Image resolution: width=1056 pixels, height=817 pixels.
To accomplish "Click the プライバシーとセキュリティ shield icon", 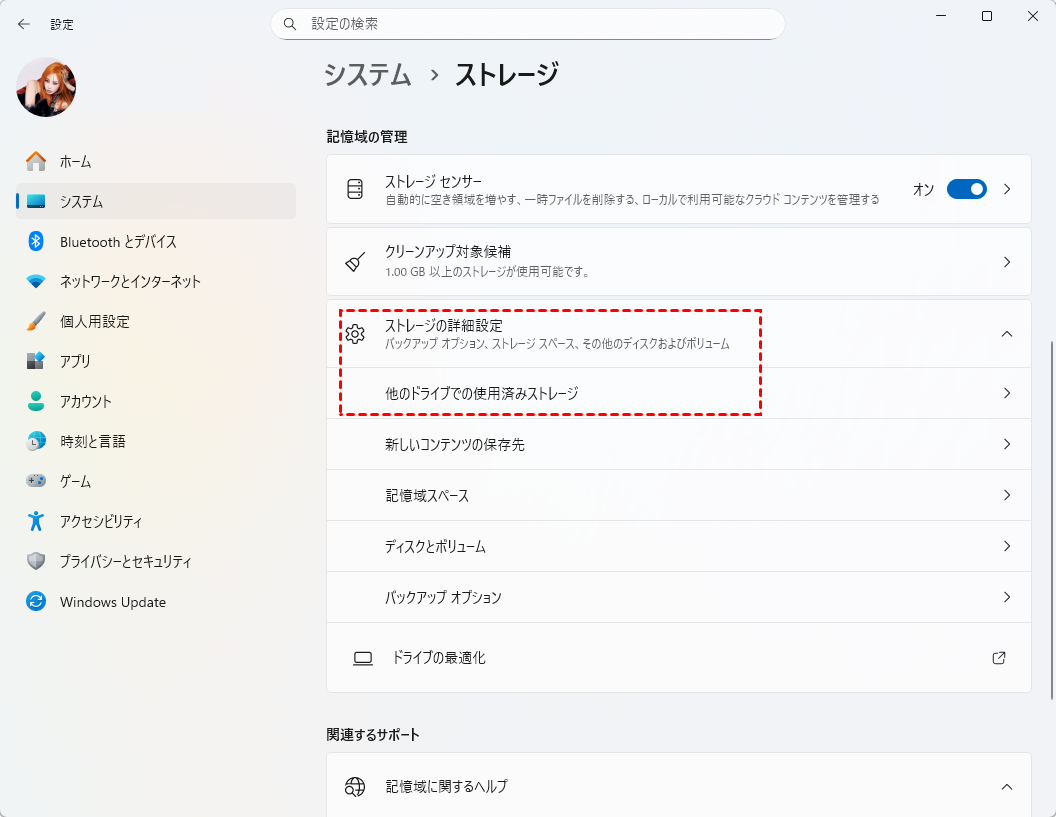I will 36,561.
